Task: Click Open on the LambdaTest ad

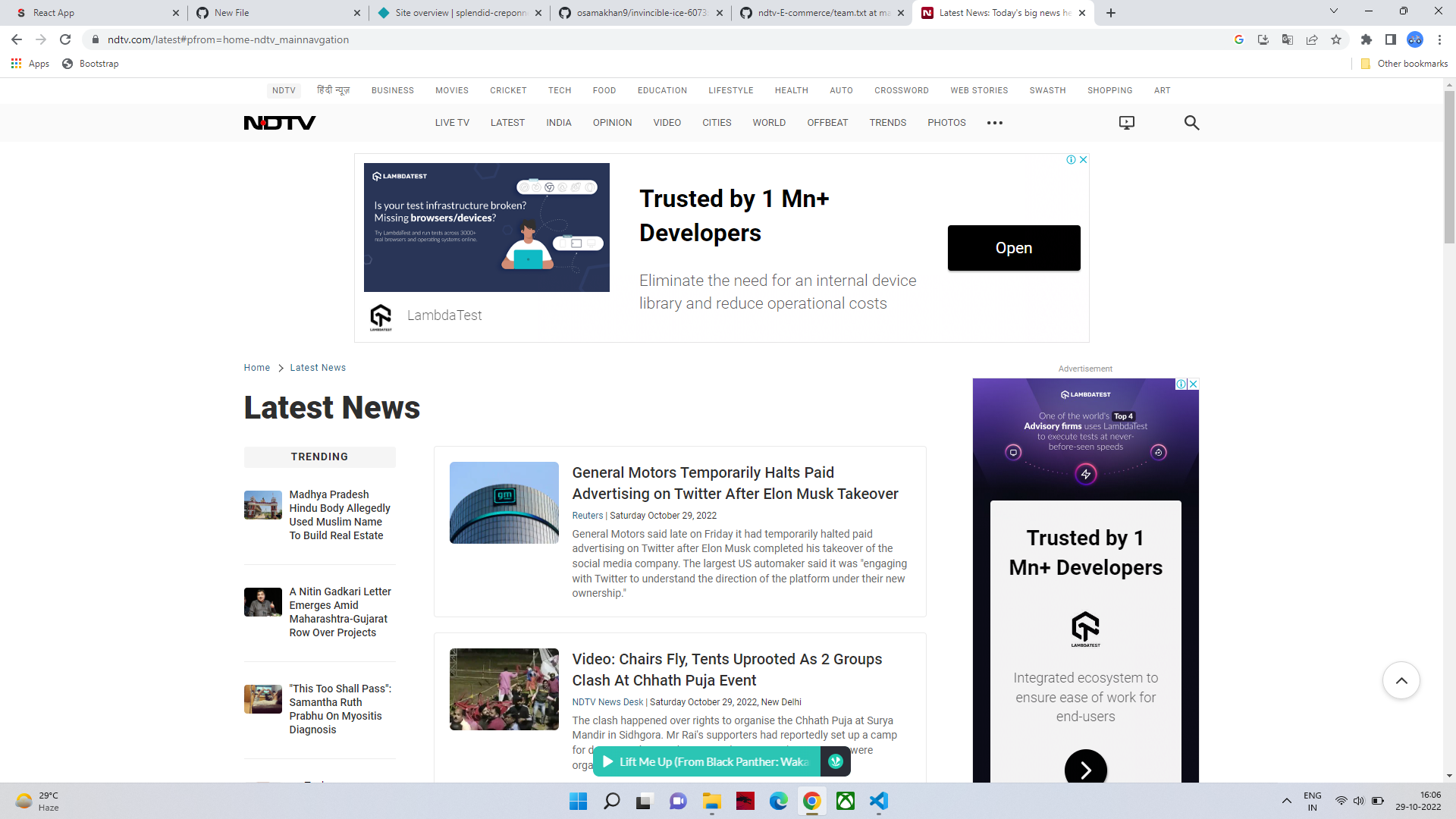Action: tap(1014, 247)
